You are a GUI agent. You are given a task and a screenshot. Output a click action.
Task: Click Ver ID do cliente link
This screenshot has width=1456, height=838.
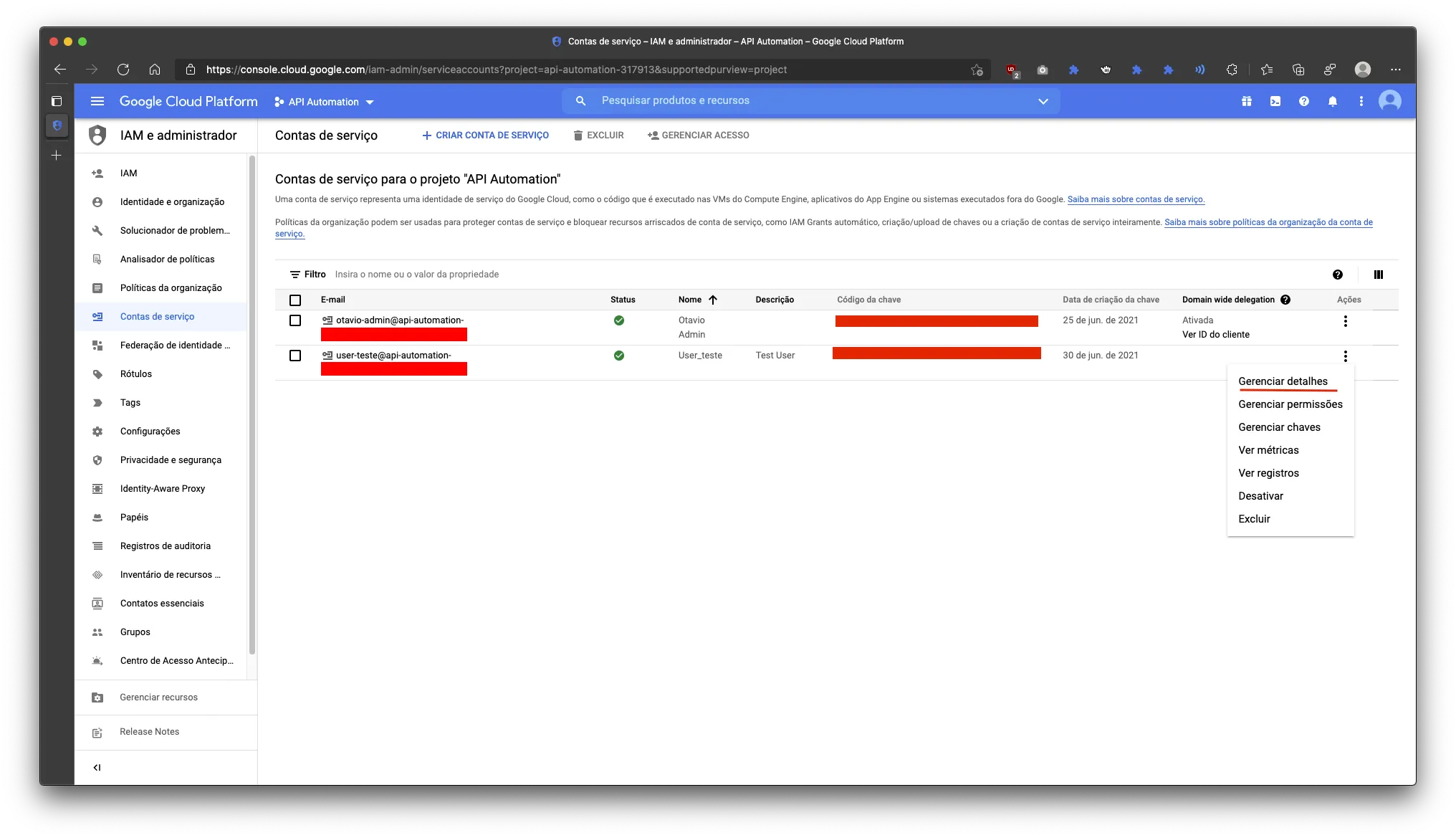point(1215,335)
